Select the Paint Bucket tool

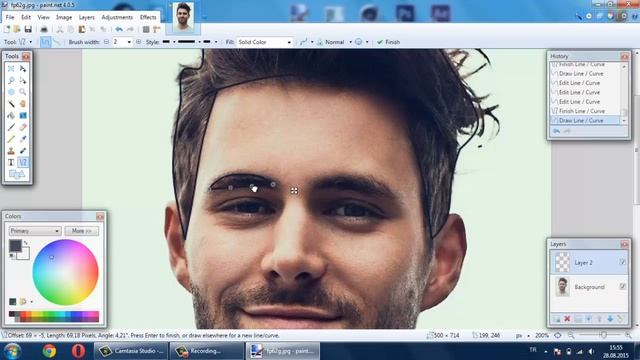11,116
